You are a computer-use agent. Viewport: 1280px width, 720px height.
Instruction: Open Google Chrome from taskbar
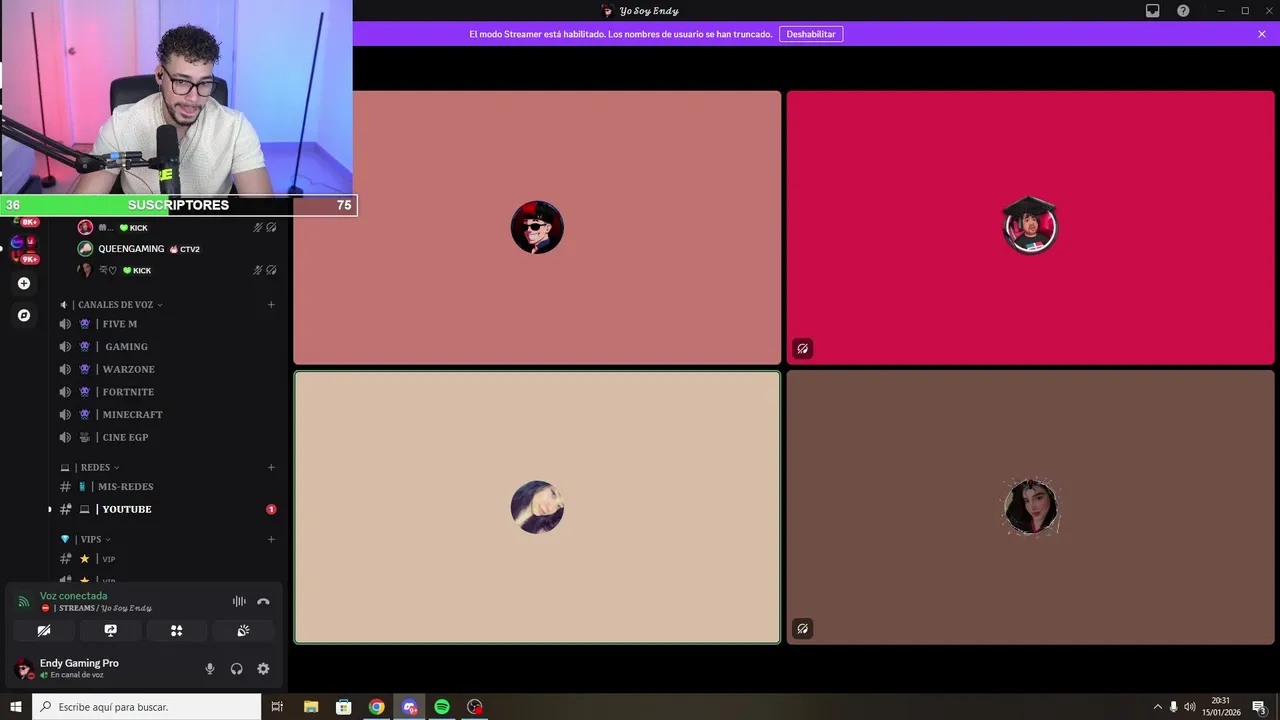pos(376,707)
